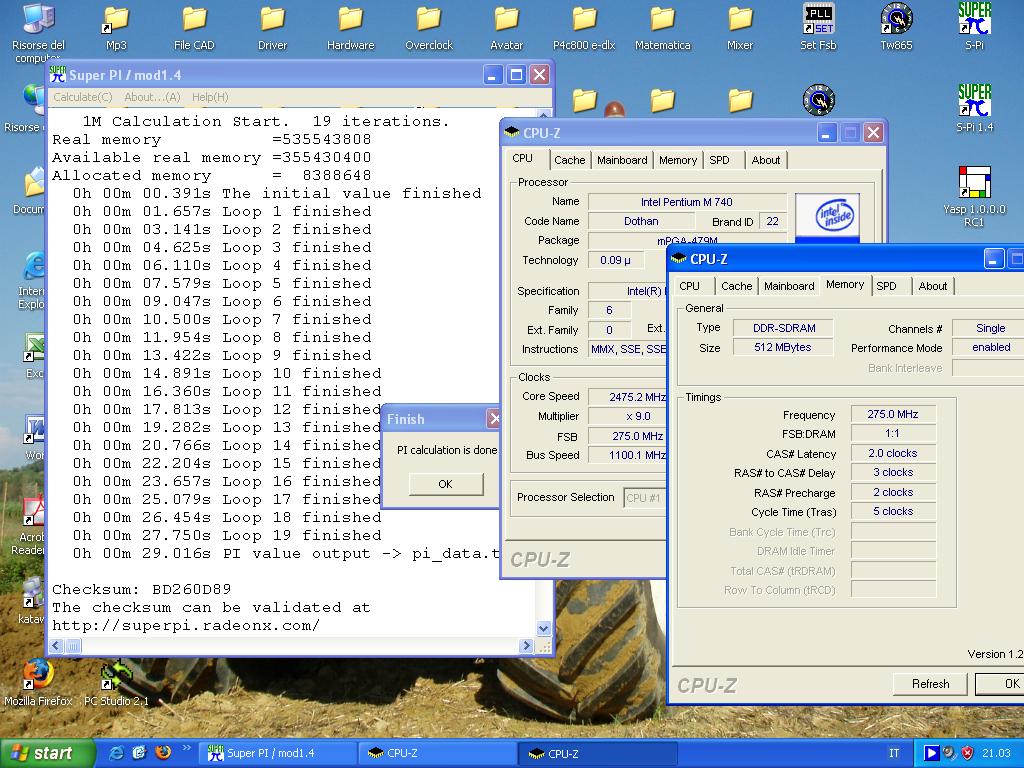Open the Hardware desktop folder
Image resolution: width=1024 pixels, height=768 pixels.
[x=351, y=27]
